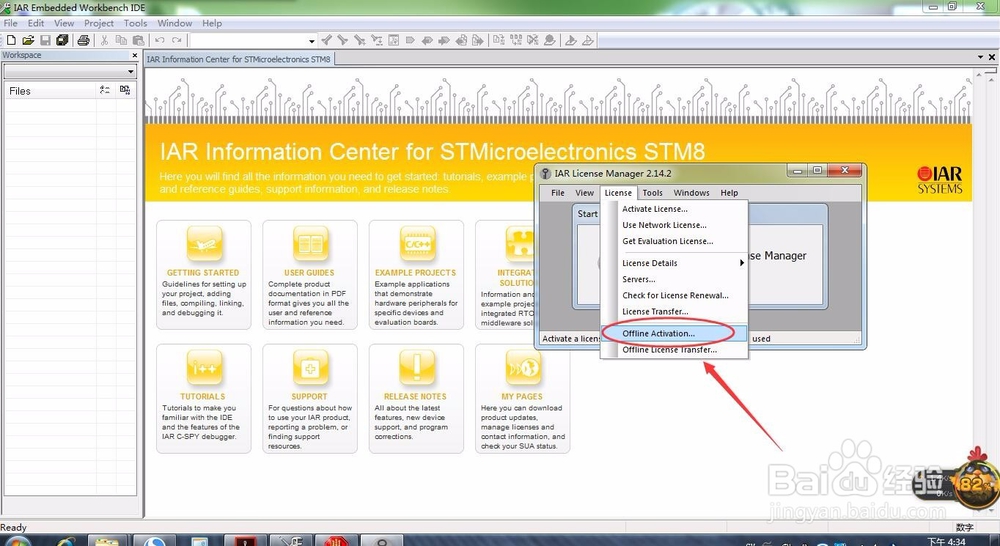Image resolution: width=1000 pixels, height=546 pixels.
Task: Open the My Pages tile
Action: coord(522,399)
